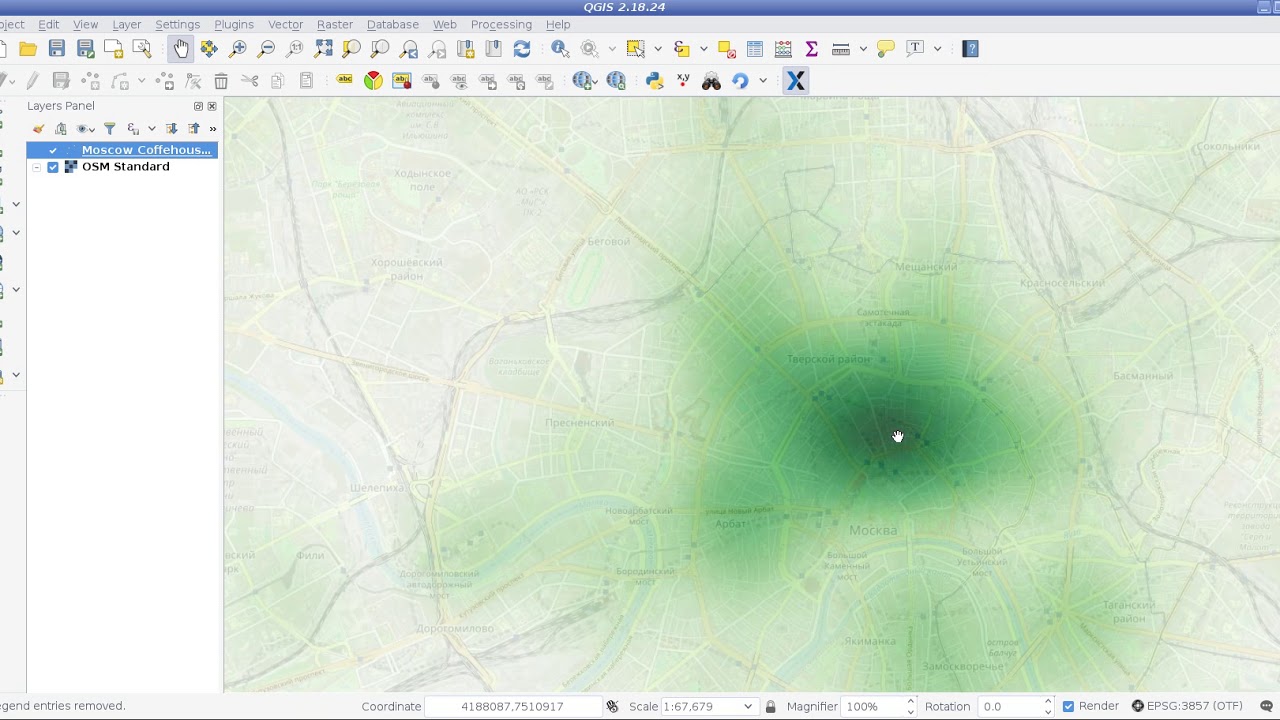This screenshot has height=720, width=1280.
Task: Open the Processing menu
Action: 501,24
